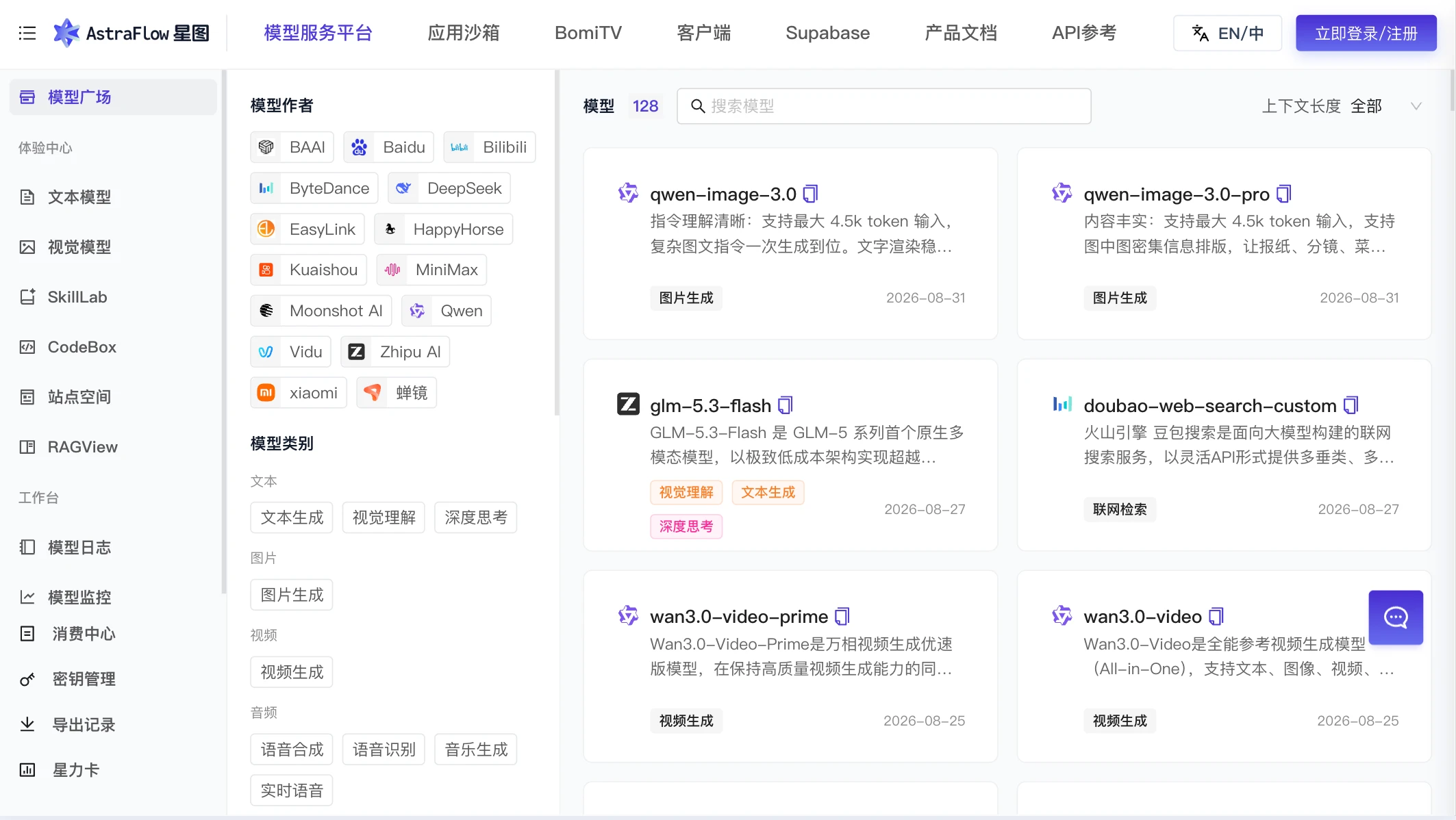Screen dimensions: 1456x820
Task: Open the wan3.0-video-prime model title
Action: click(739, 617)
